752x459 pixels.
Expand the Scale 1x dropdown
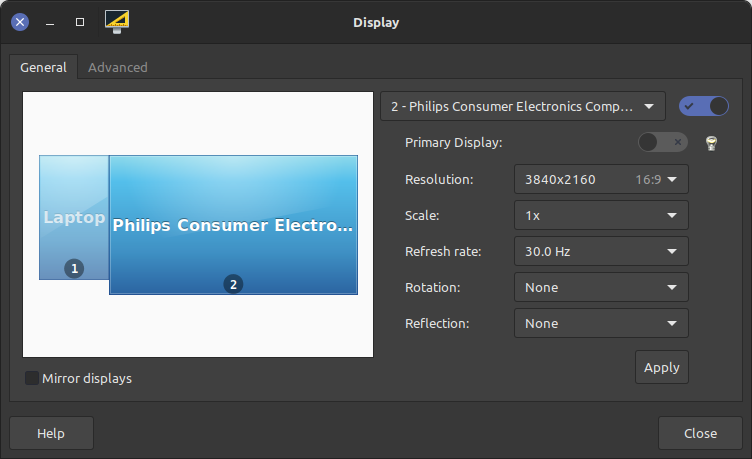(601, 215)
